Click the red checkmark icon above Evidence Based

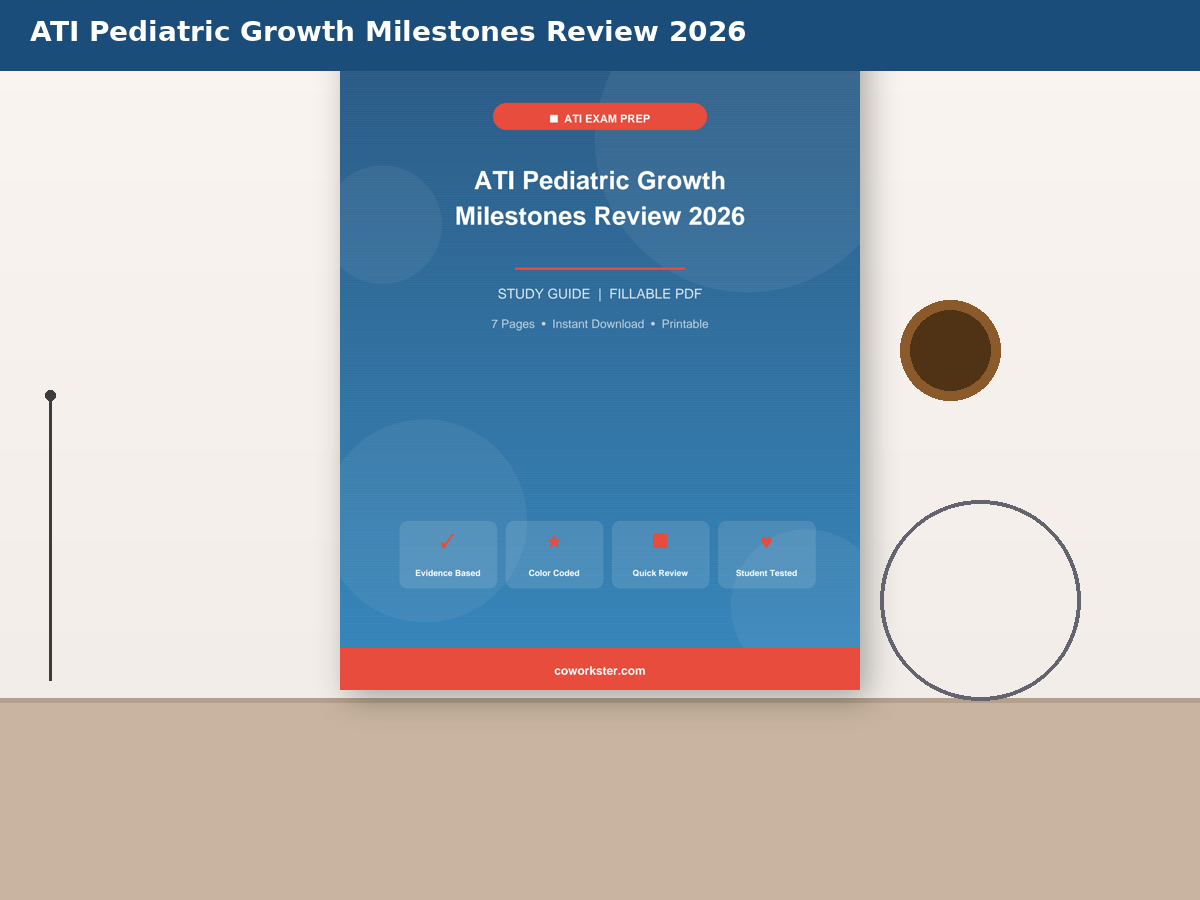point(447,541)
